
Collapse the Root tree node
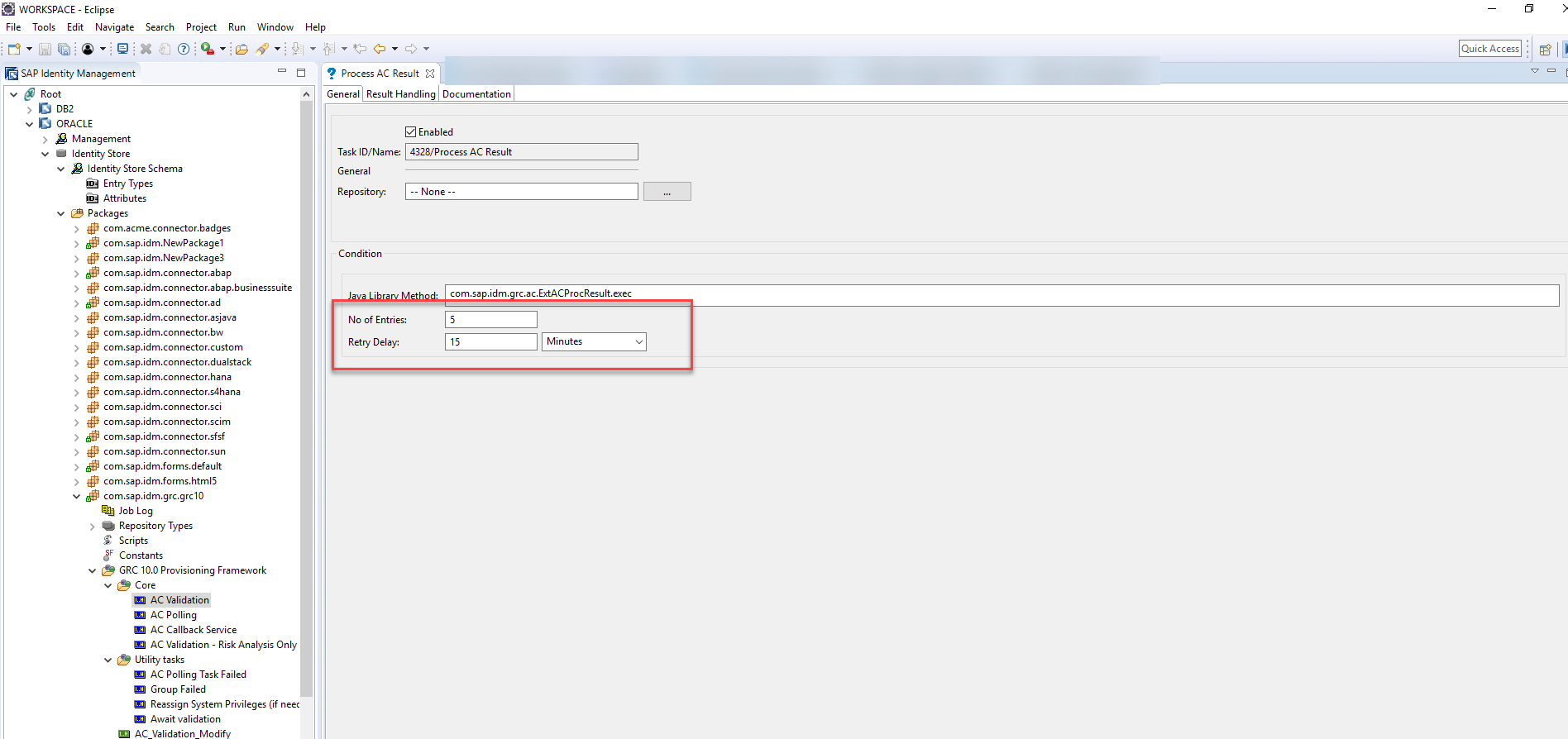(x=14, y=94)
